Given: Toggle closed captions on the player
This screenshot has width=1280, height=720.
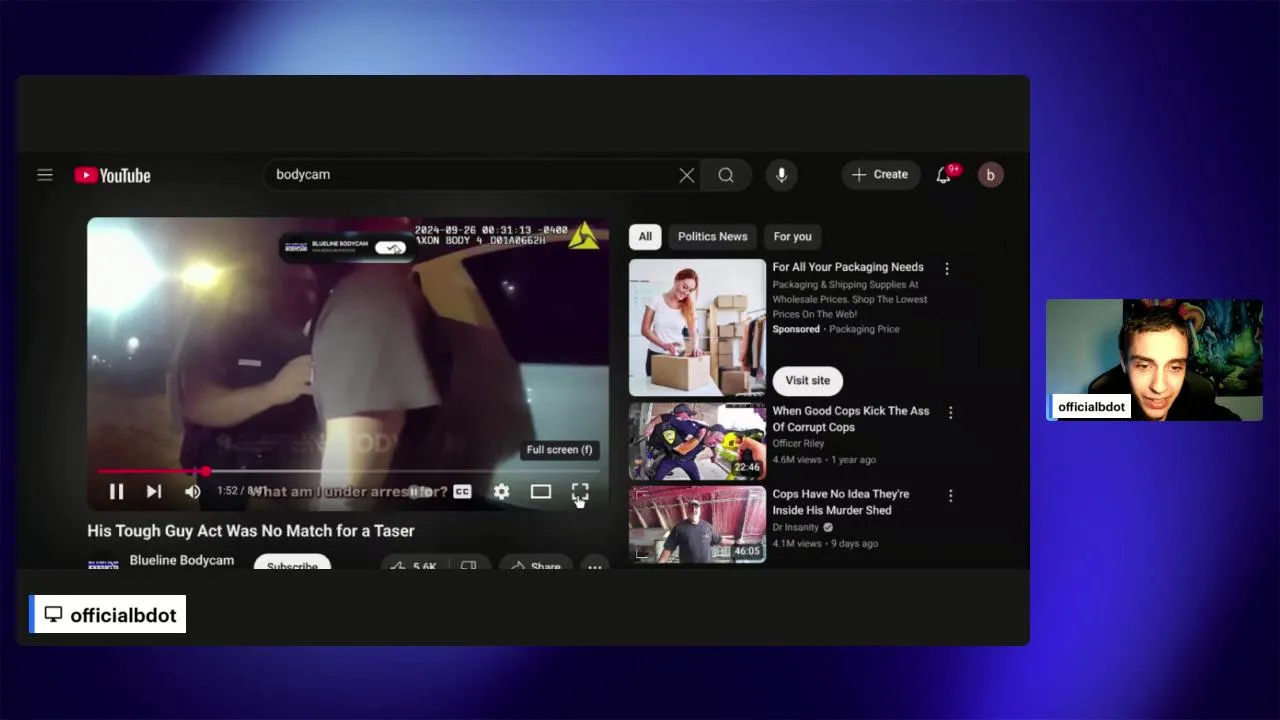Looking at the screenshot, I should pos(462,492).
